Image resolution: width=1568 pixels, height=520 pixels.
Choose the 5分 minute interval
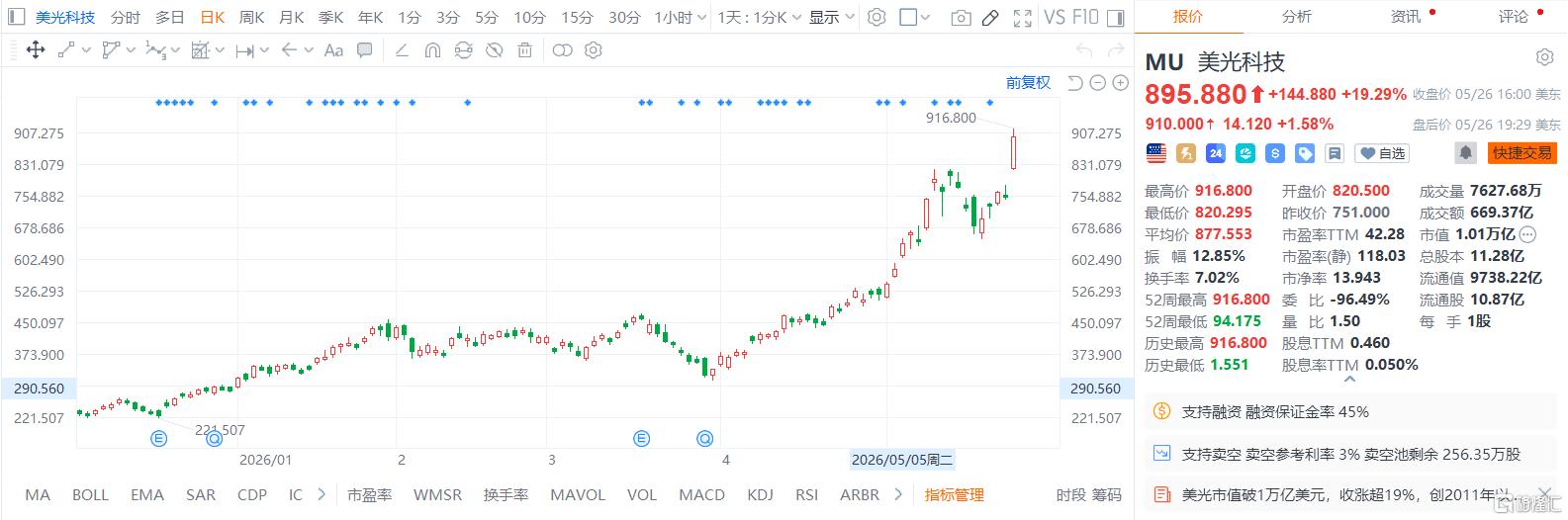(486, 17)
